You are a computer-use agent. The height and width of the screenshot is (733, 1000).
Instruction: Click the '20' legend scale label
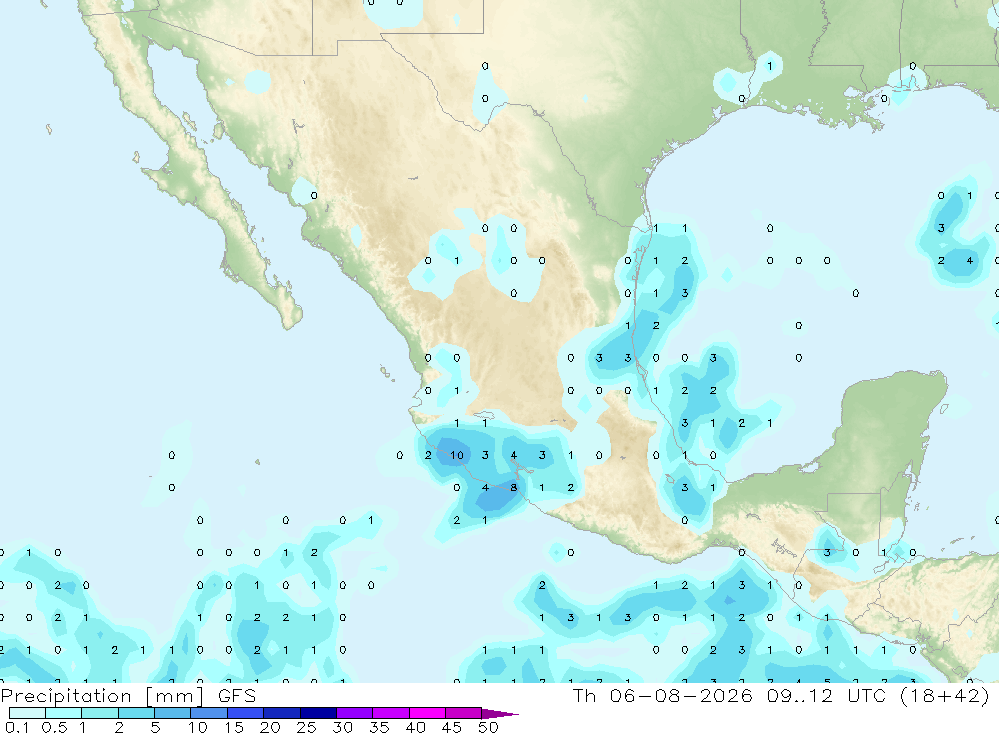coord(270,727)
